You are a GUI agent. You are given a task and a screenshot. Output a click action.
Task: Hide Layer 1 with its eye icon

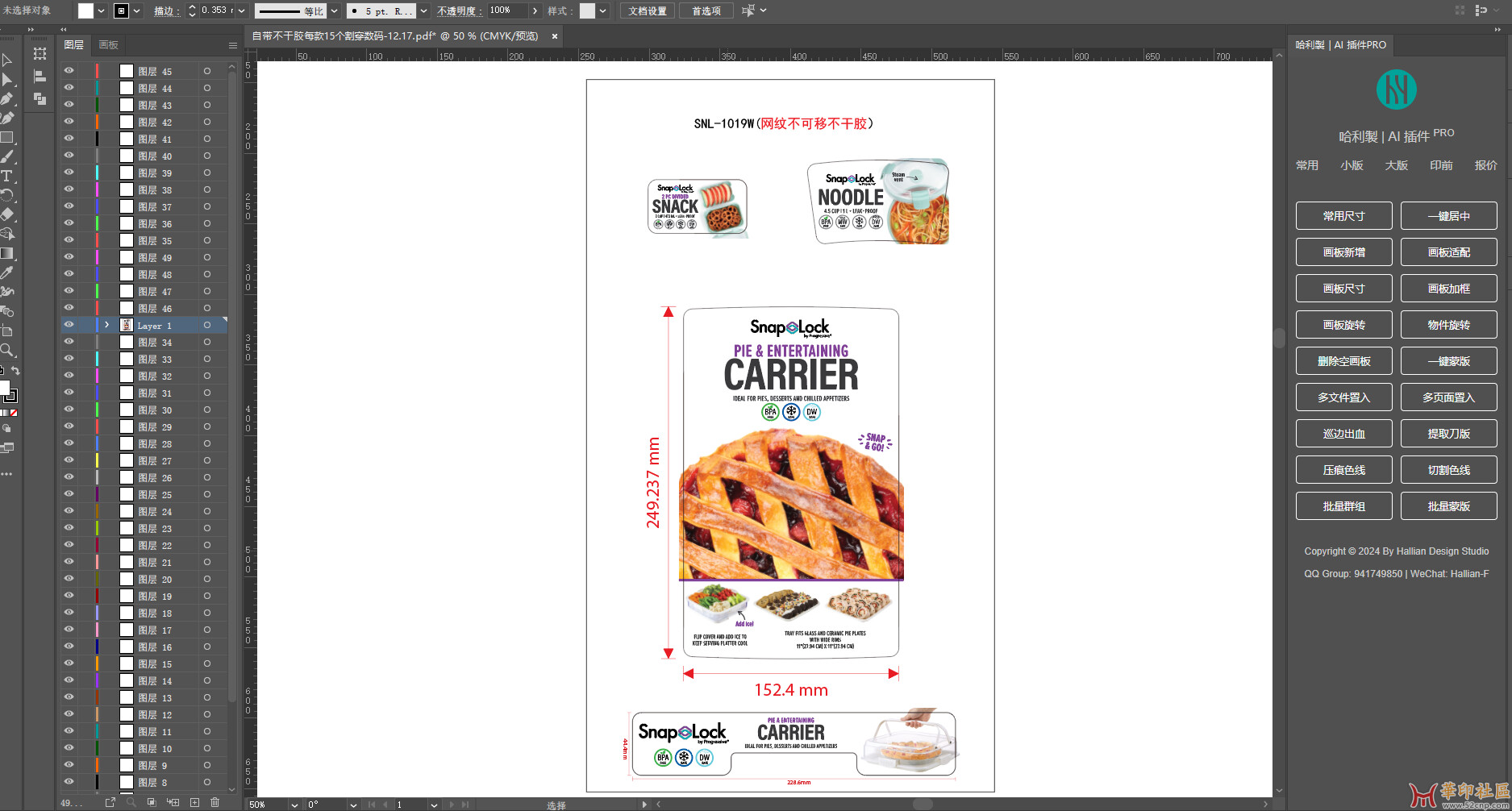point(69,325)
